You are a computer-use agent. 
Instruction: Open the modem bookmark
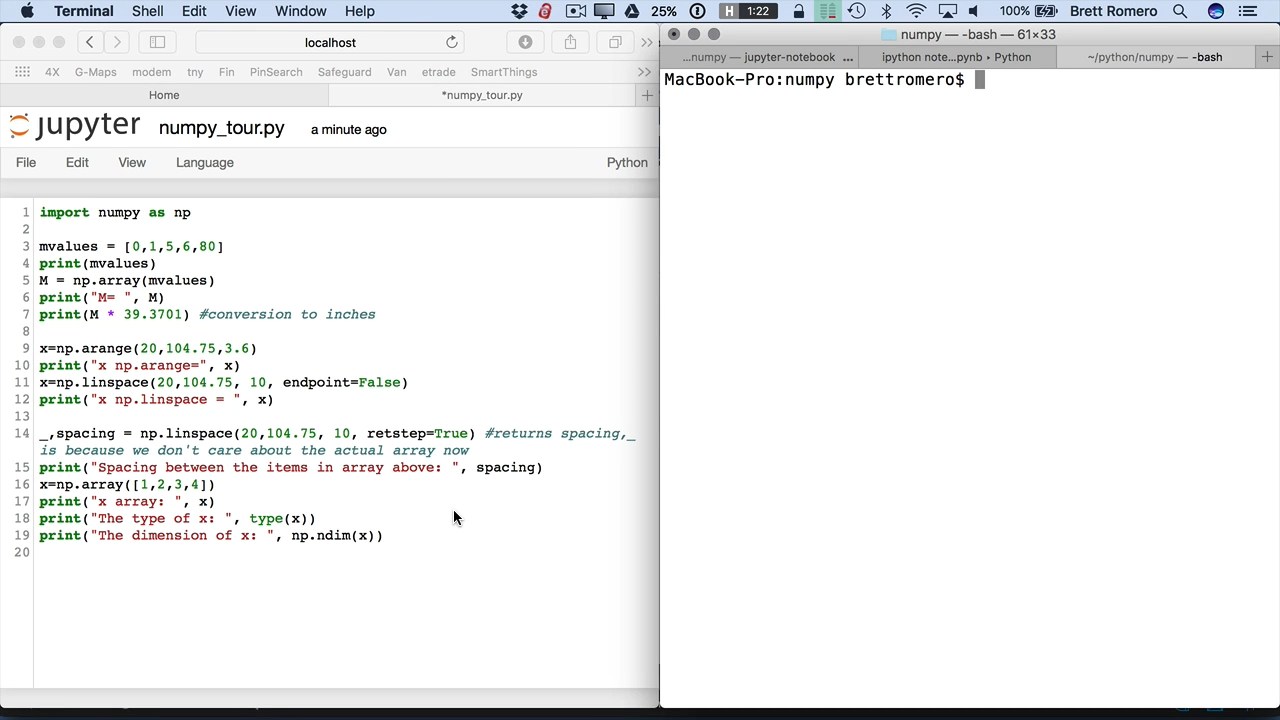tap(151, 72)
